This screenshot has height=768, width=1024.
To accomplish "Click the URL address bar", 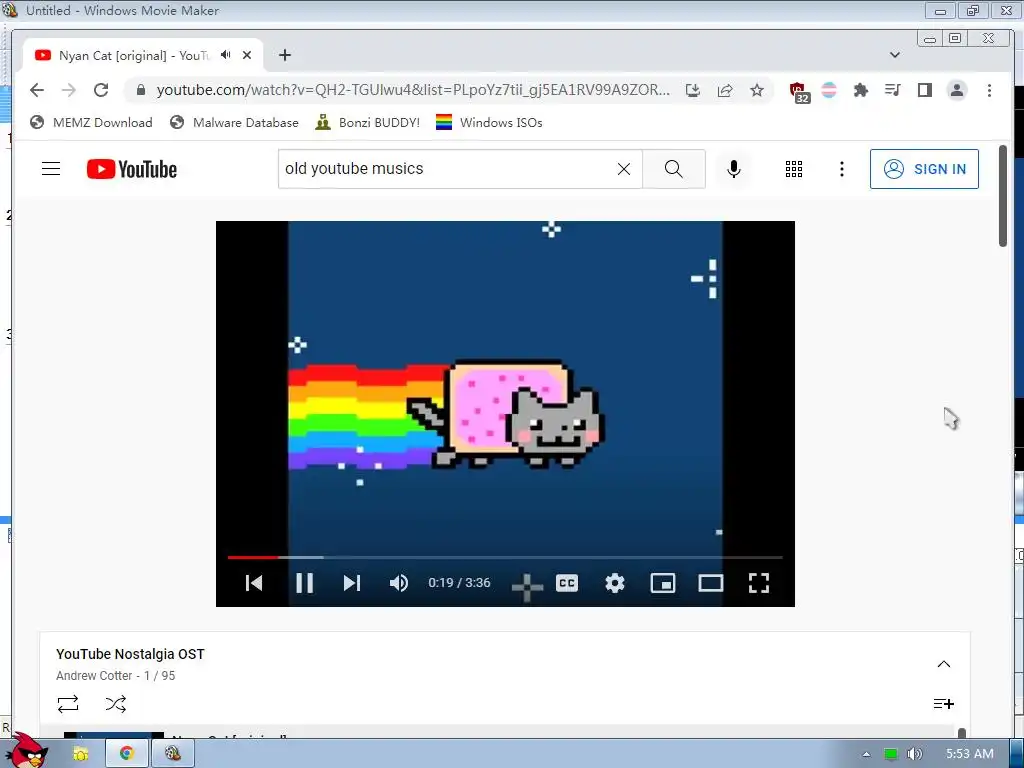I will tap(413, 90).
